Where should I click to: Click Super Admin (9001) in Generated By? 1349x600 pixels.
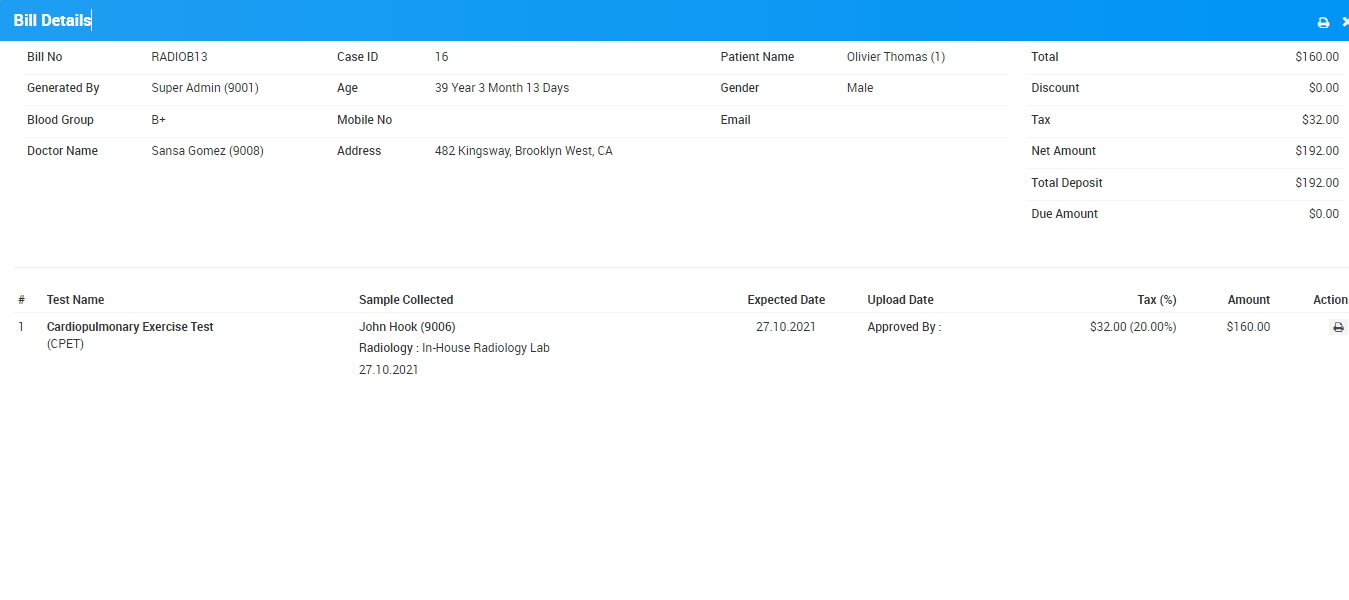(205, 88)
